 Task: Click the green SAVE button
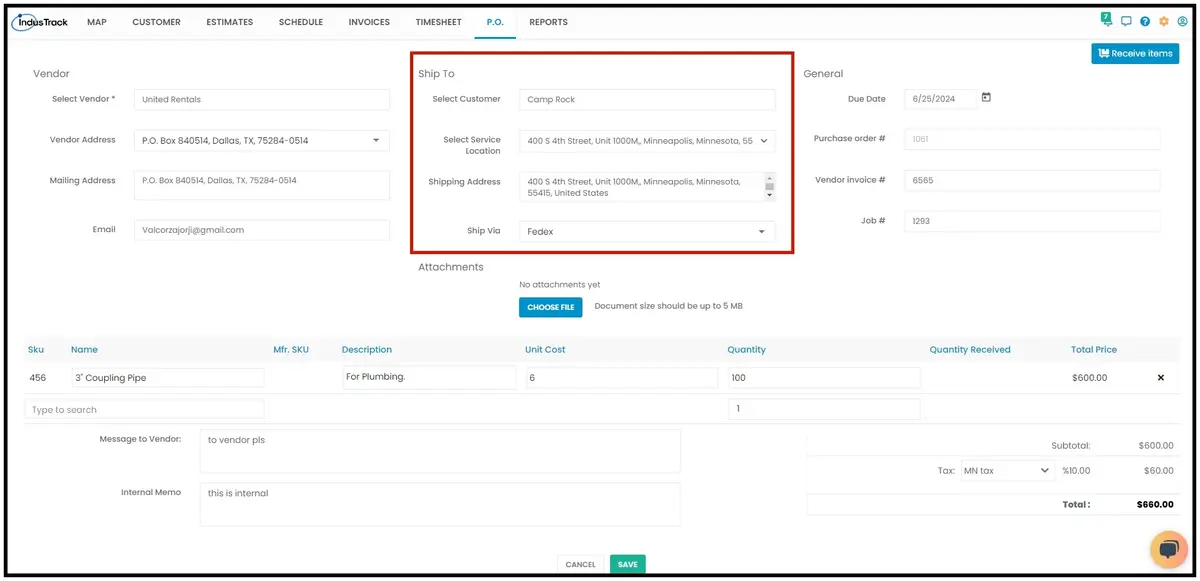pos(628,564)
